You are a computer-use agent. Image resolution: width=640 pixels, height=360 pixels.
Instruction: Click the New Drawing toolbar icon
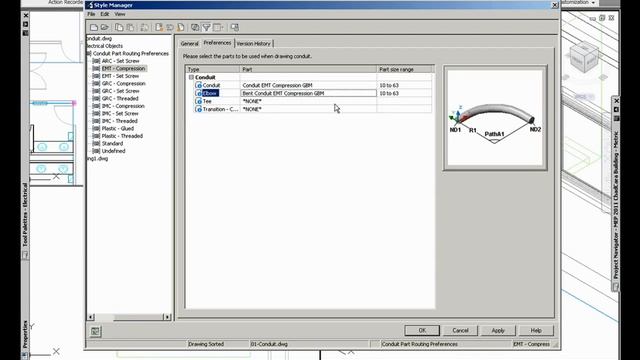tap(94, 27)
